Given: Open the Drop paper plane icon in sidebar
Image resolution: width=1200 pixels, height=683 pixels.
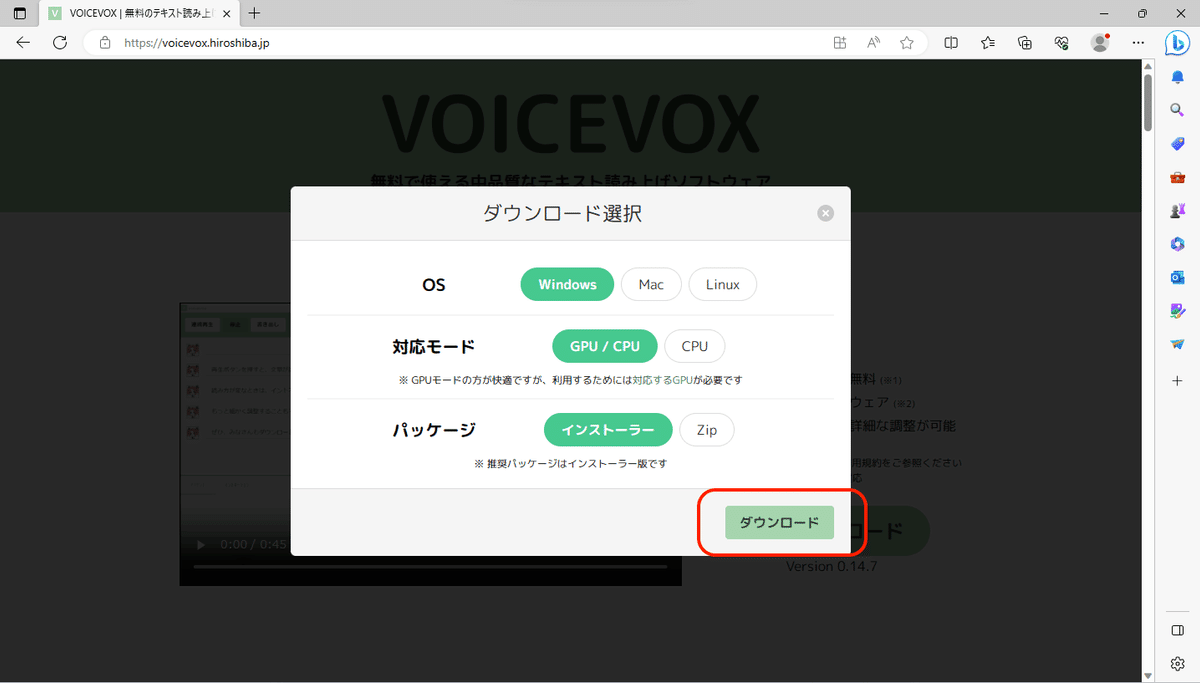Looking at the screenshot, I should click(x=1178, y=345).
